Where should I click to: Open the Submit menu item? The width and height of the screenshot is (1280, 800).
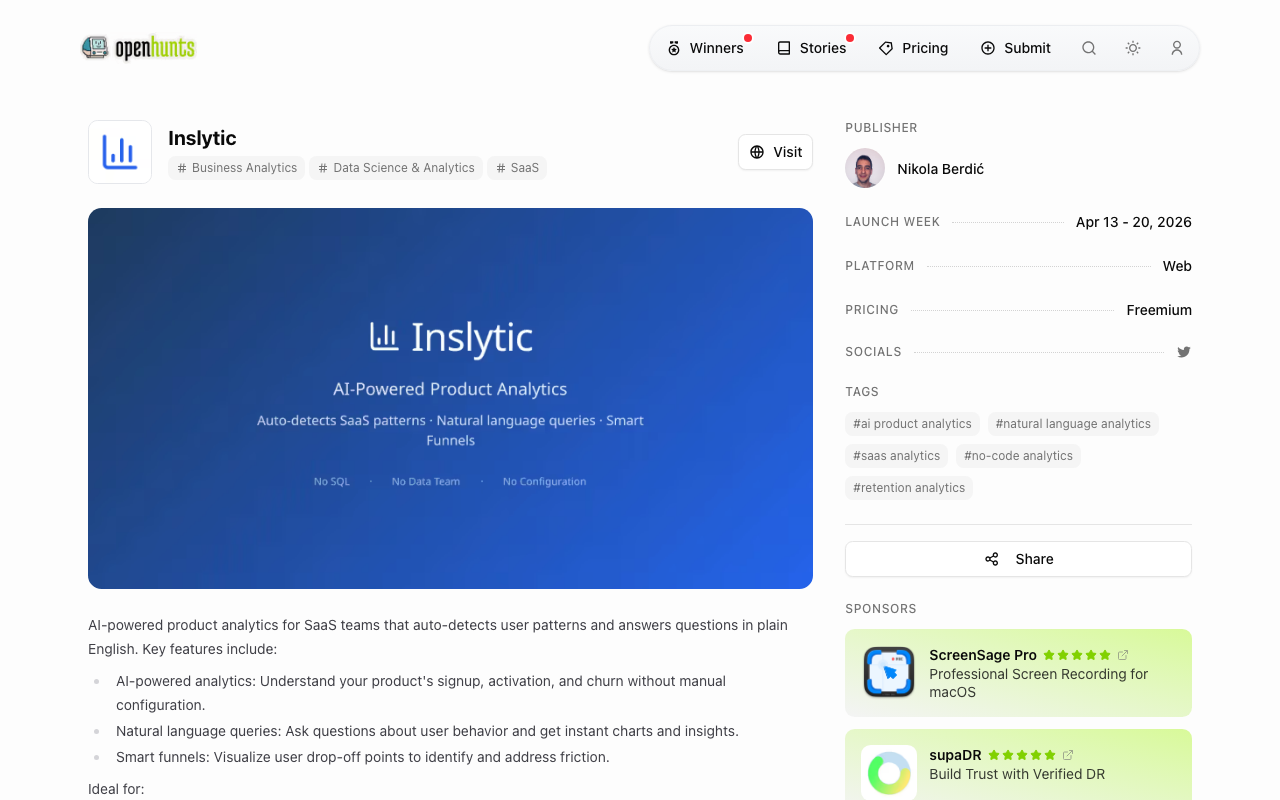1015,48
